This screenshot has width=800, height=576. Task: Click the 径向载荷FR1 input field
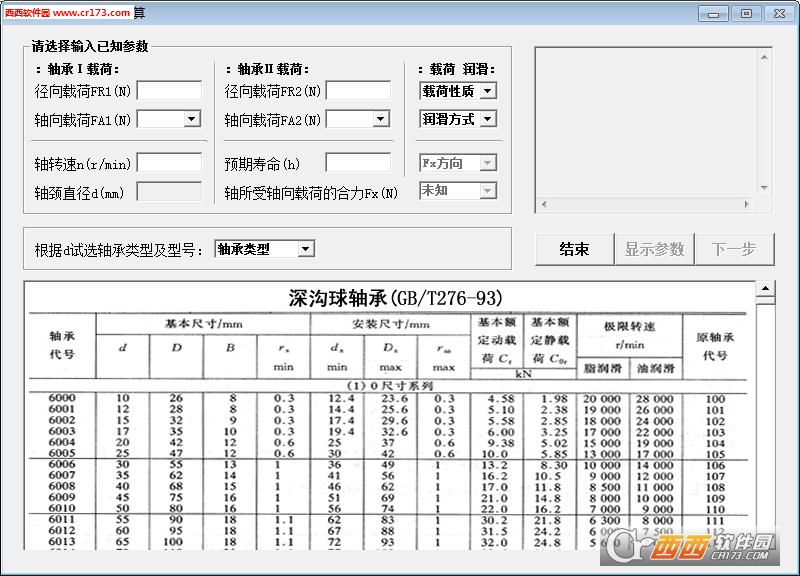[x=169, y=91]
